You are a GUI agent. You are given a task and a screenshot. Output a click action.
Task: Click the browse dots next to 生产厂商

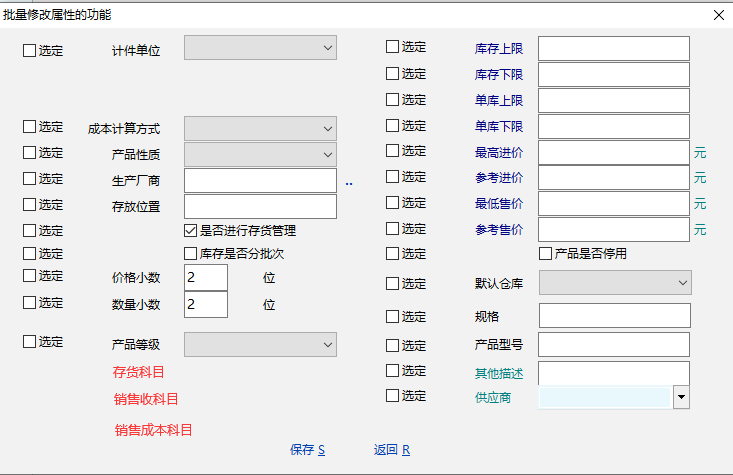pyautogui.click(x=349, y=184)
